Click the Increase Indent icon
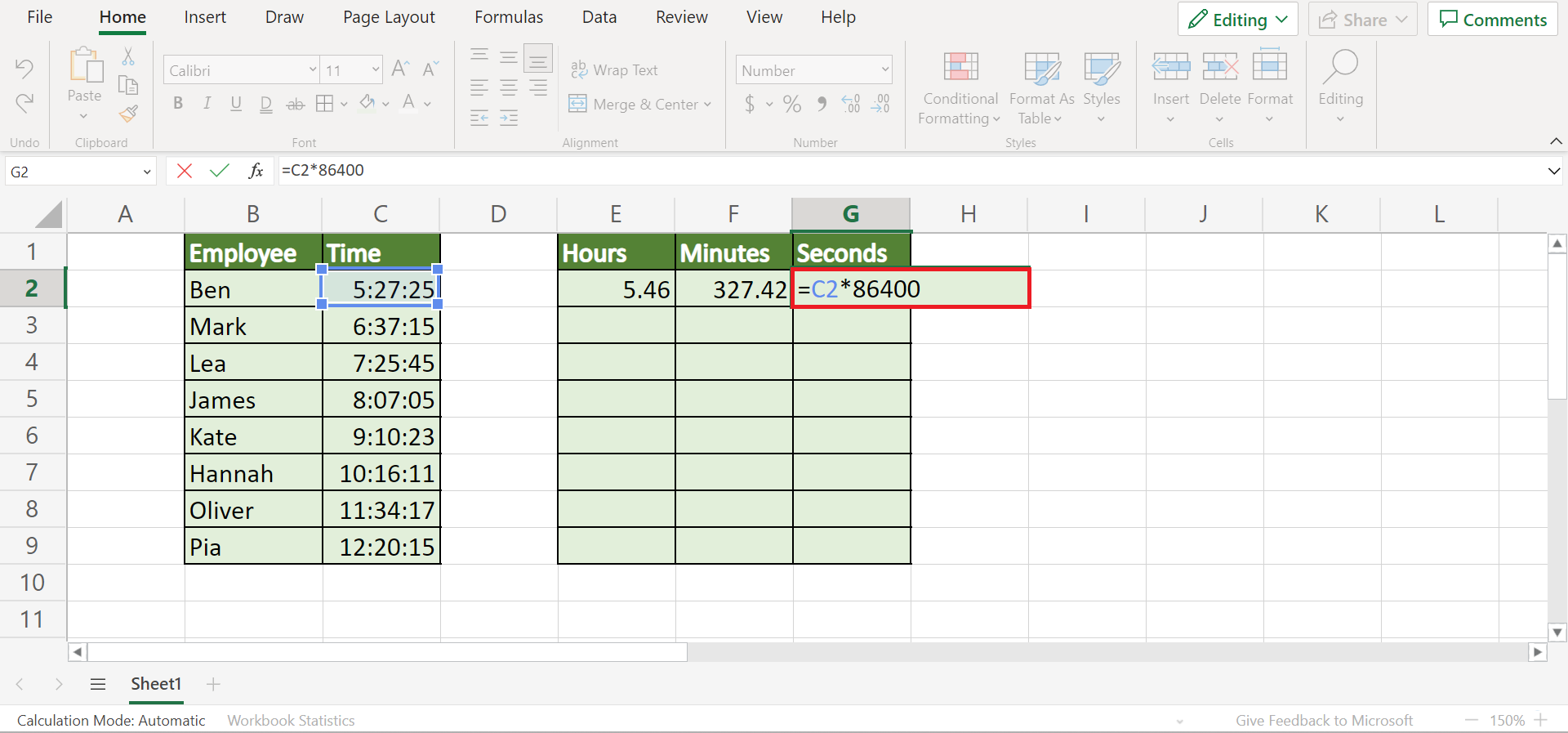Screen dimensions: 1568x733 (509, 118)
